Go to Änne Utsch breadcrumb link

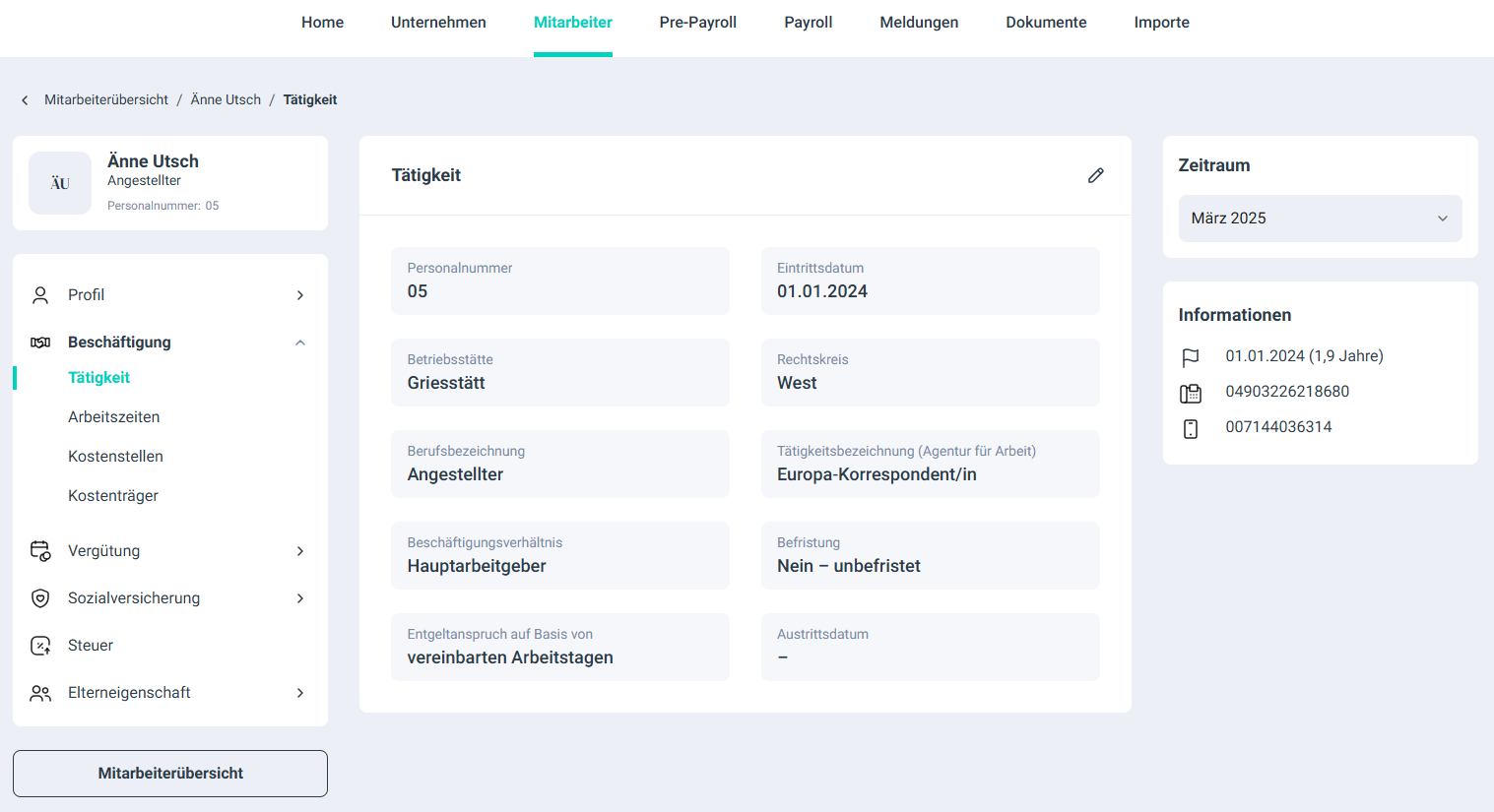pyautogui.click(x=226, y=100)
